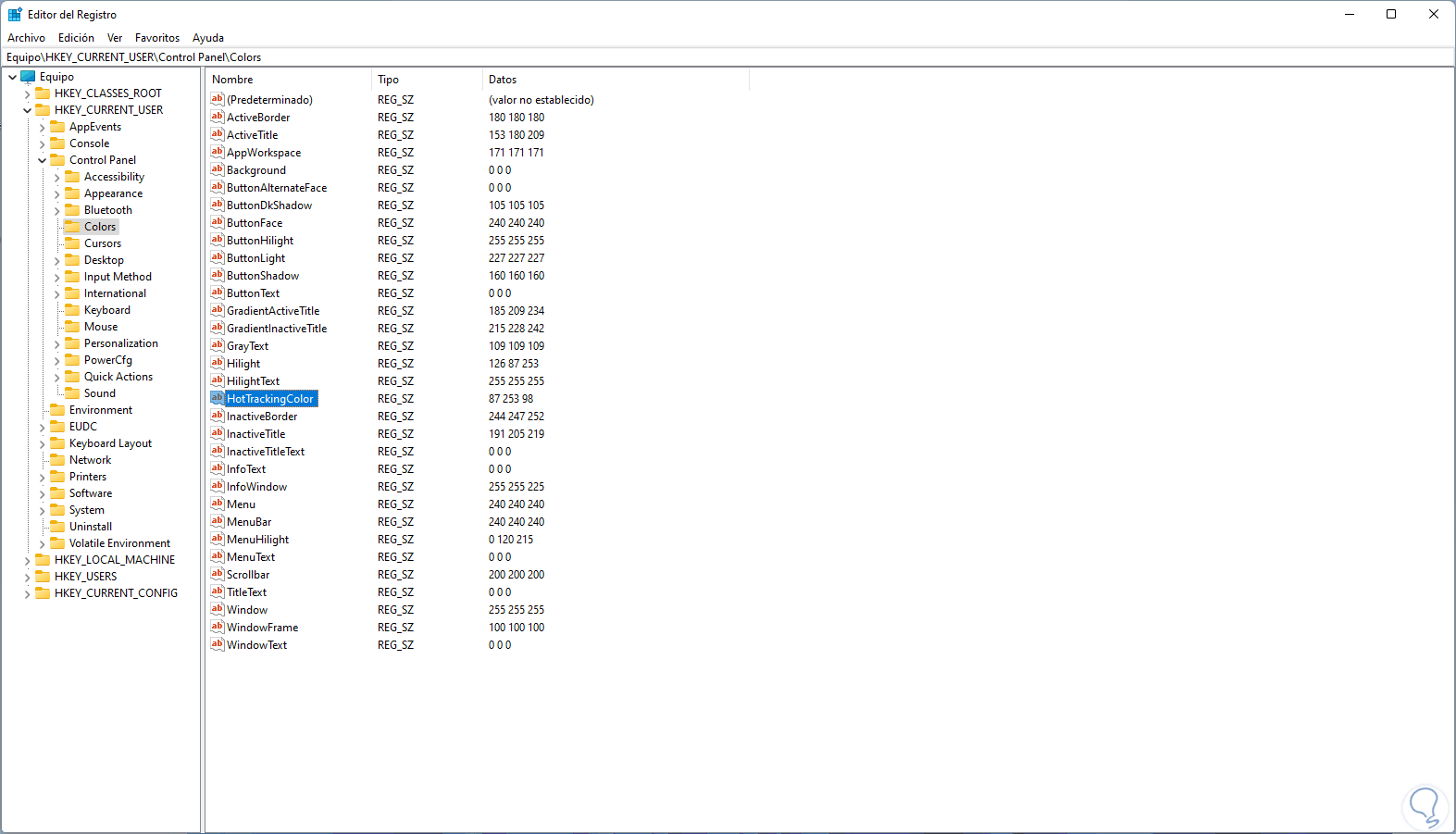Select the International key
1456x834 pixels.
click(x=115, y=293)
